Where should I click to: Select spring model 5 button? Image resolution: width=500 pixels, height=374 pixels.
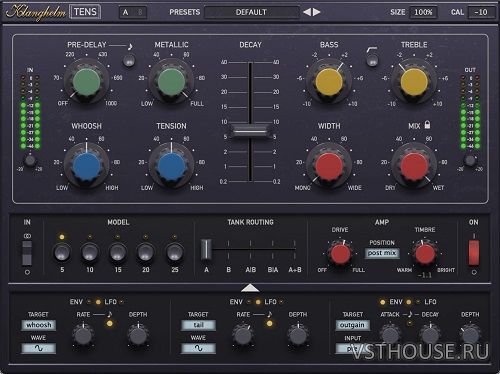[62, 252]
